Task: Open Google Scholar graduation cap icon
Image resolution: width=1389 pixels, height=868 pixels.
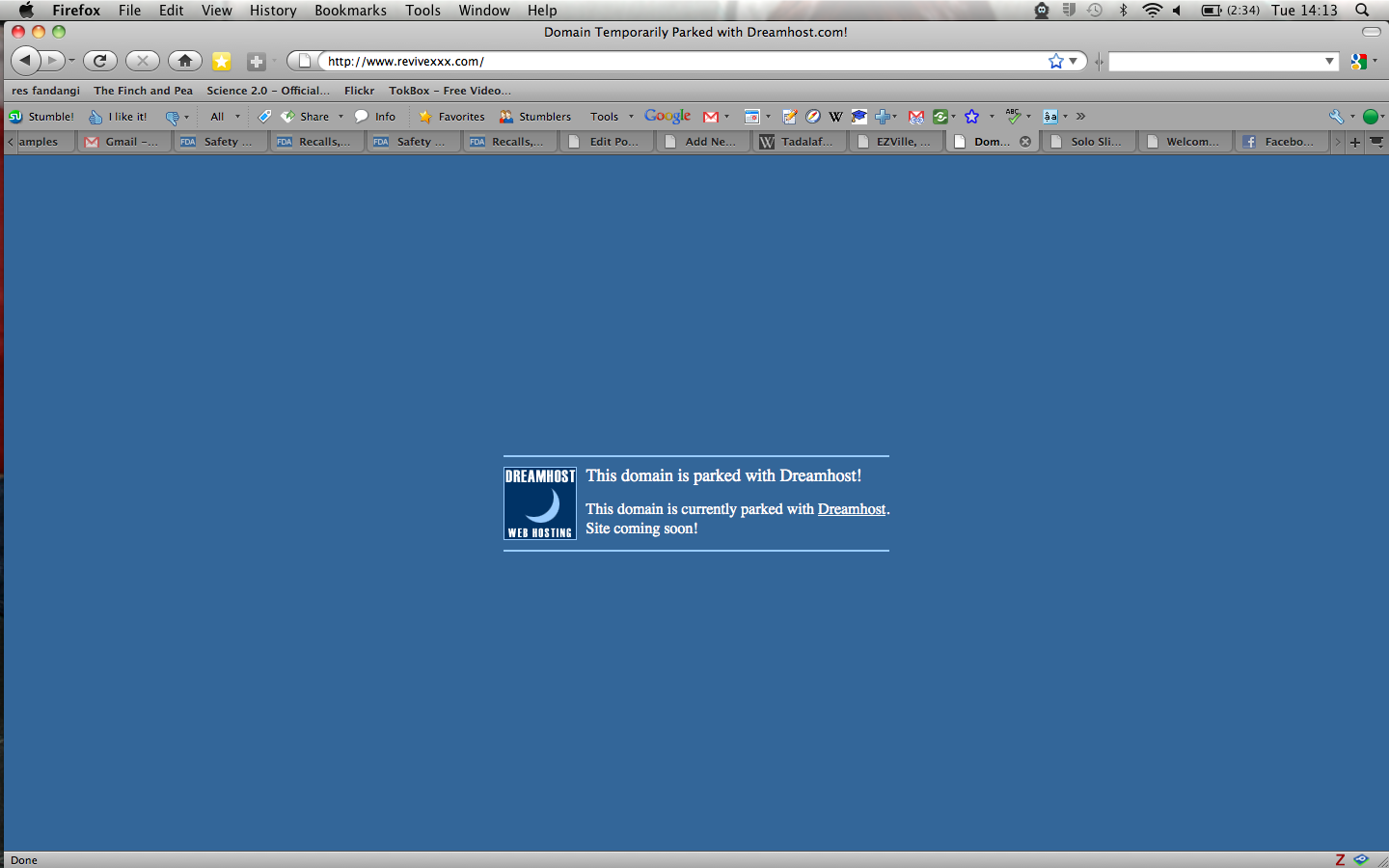Action: pos(858,117)
